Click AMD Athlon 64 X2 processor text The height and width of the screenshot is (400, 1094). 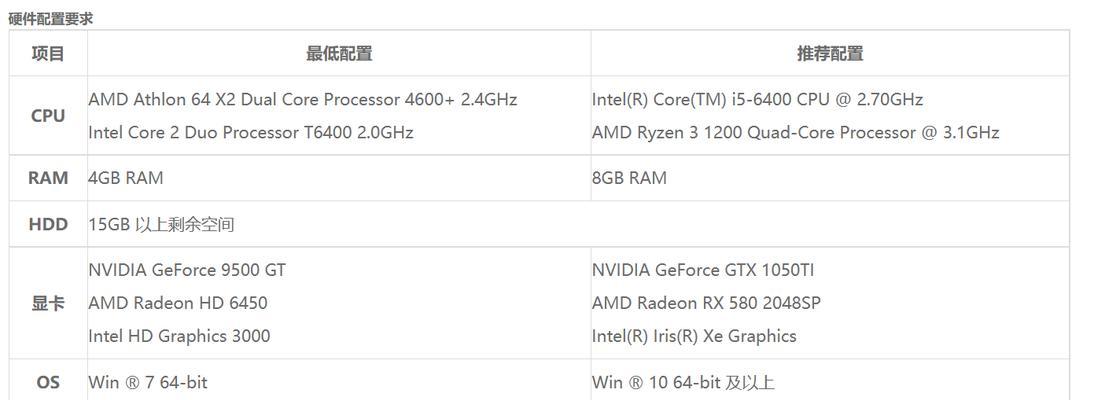303,100
